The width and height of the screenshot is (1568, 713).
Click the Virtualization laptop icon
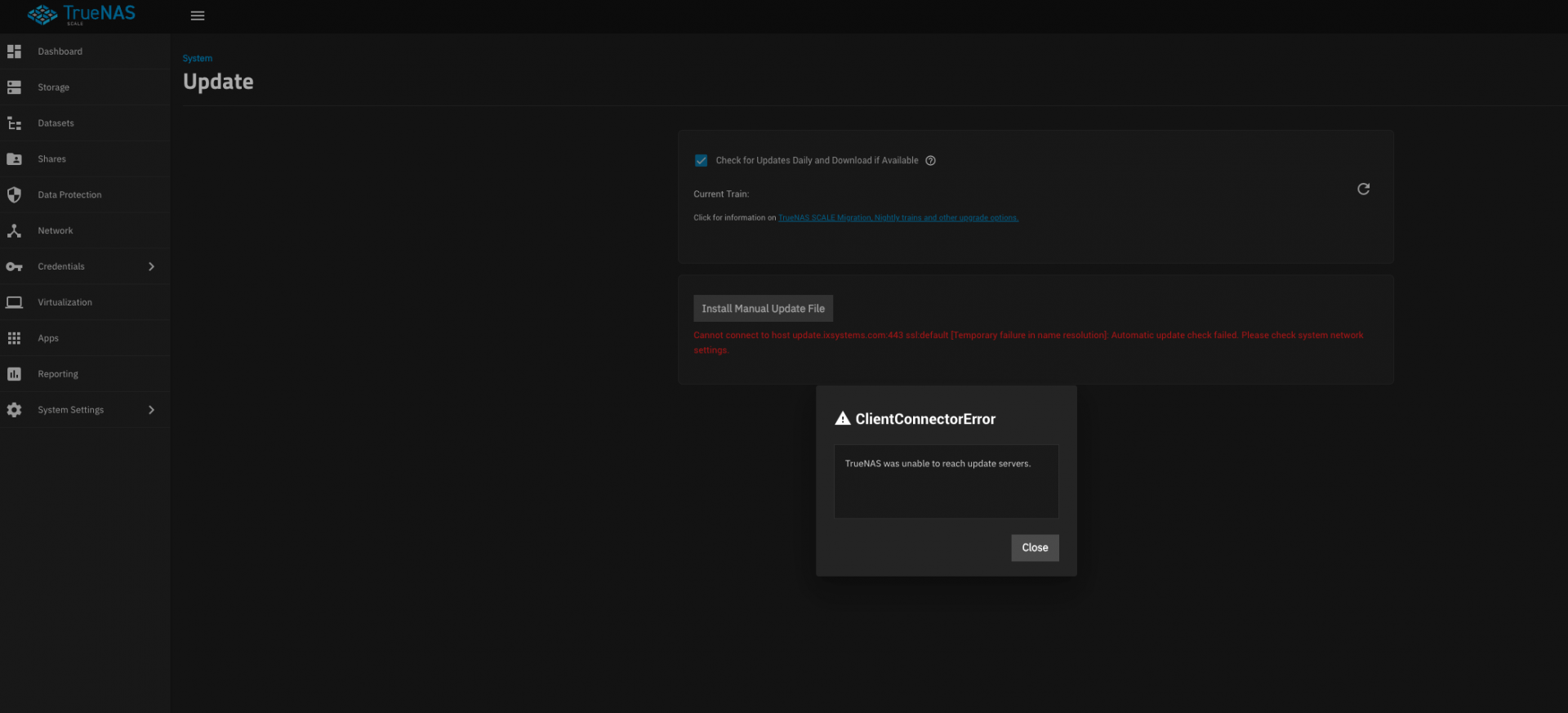click(14, 302)
